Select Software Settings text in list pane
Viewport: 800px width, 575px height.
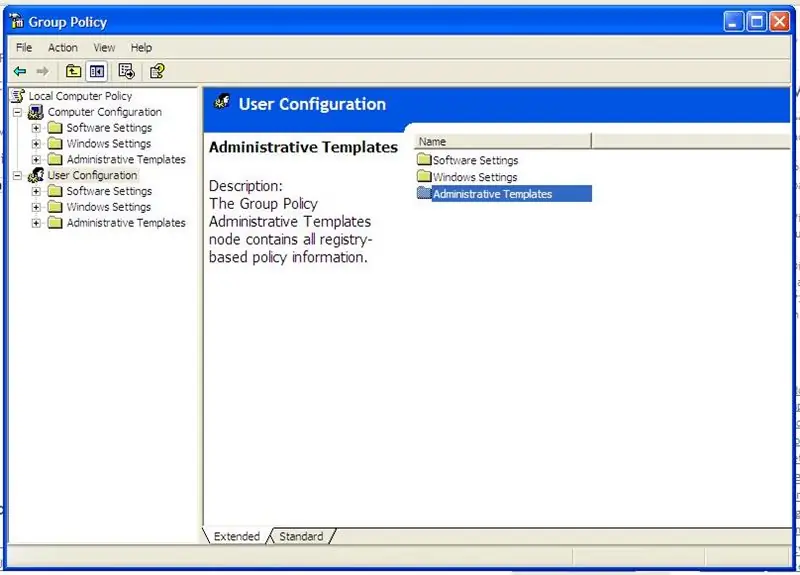click(476, 160)
